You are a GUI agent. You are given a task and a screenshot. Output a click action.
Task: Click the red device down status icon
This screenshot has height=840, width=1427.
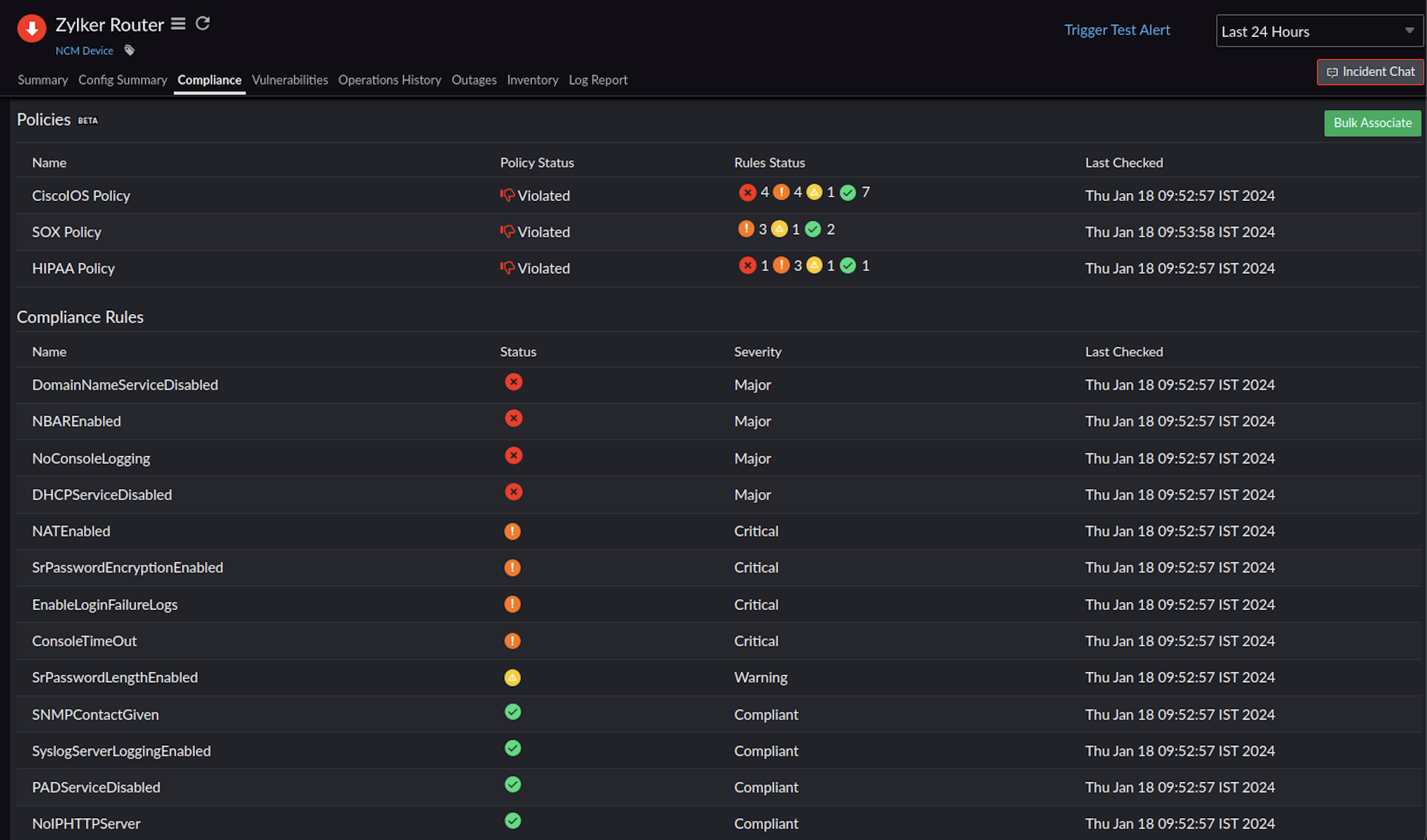point(31,28)
